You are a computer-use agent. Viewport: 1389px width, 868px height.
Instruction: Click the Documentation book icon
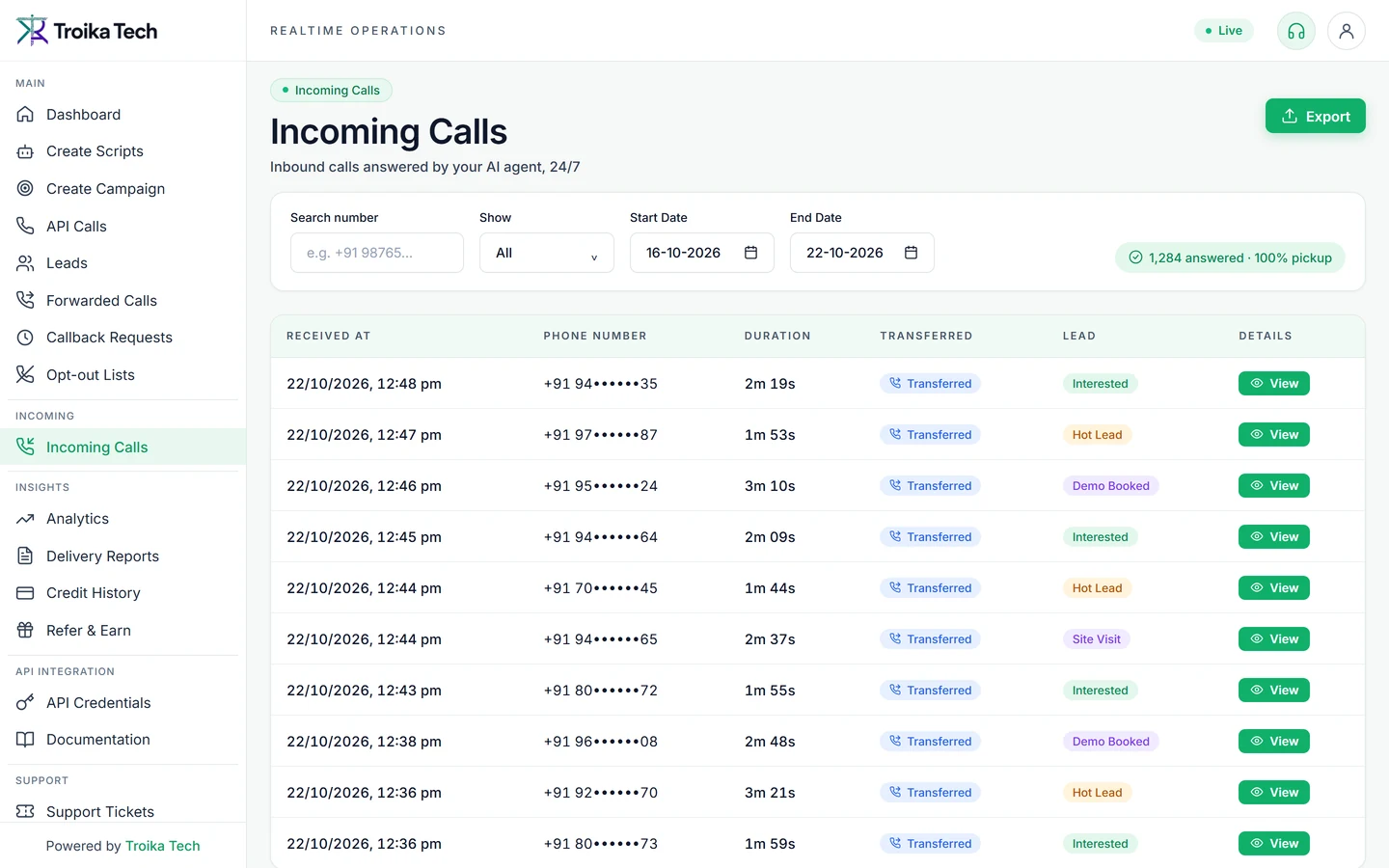[x=25, y=740]
